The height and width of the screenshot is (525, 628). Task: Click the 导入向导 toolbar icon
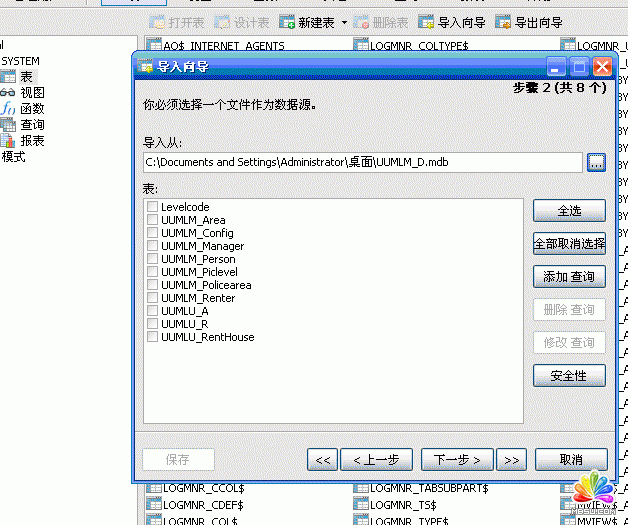(426, 21)
